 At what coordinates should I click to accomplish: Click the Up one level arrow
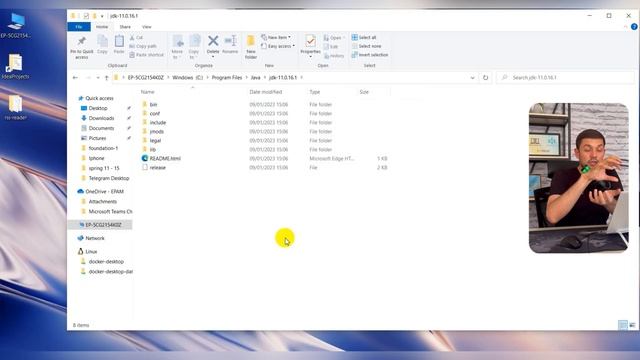[107, 78]
